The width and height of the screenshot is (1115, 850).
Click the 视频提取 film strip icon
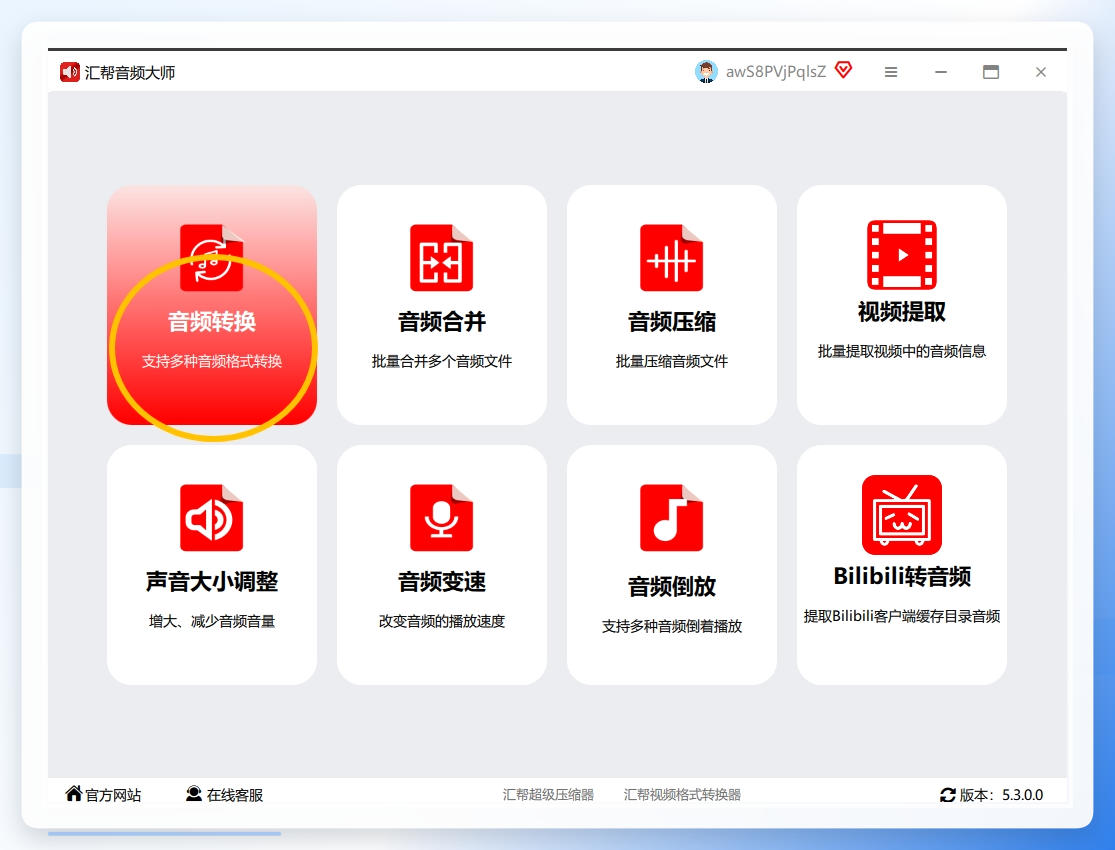[x=902, y=255]
